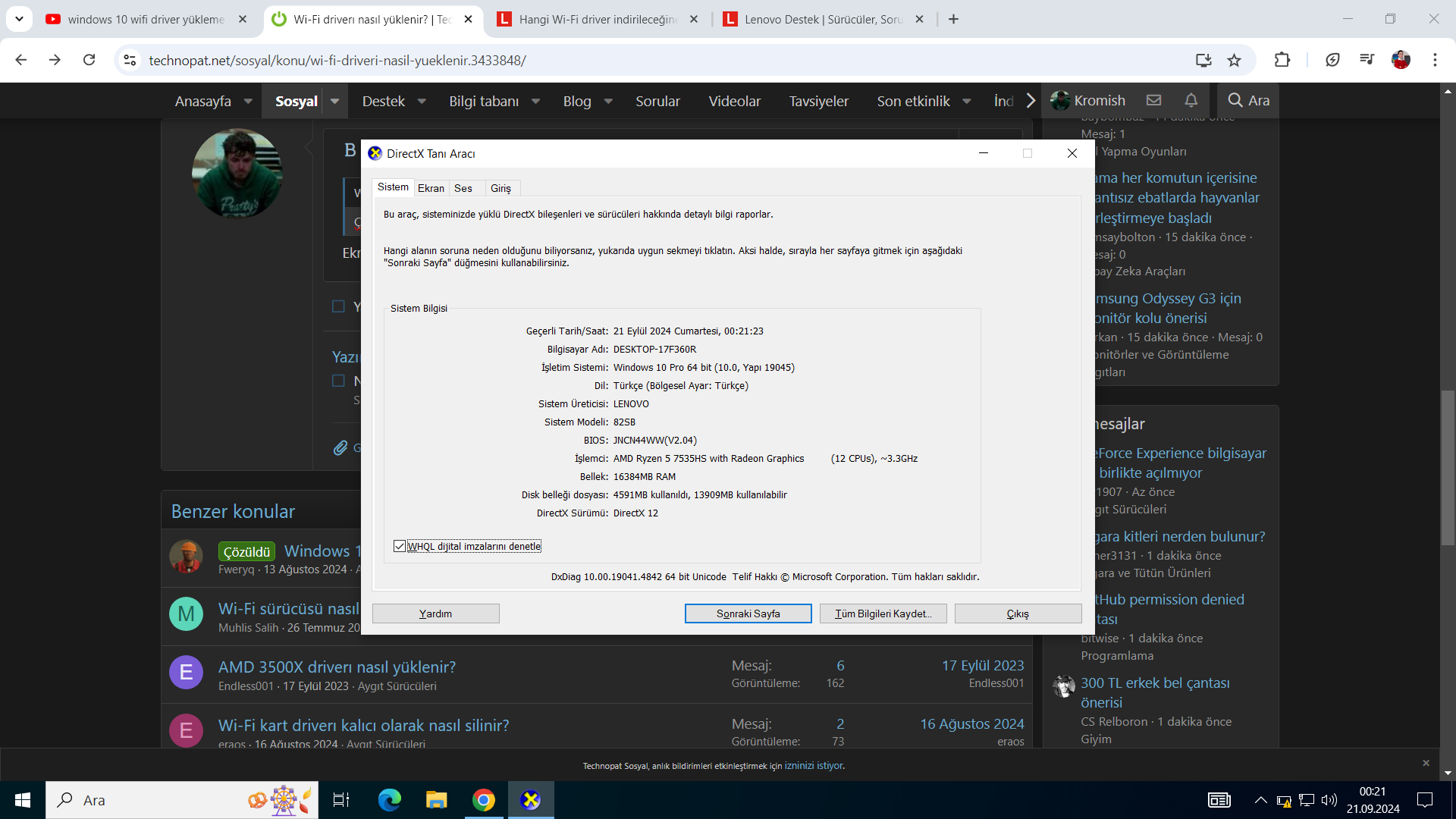The width and height of the screenshot is (1456, 819).
Task: Expand the Anasayfa dropdown arrow
Action: [248, 101]
